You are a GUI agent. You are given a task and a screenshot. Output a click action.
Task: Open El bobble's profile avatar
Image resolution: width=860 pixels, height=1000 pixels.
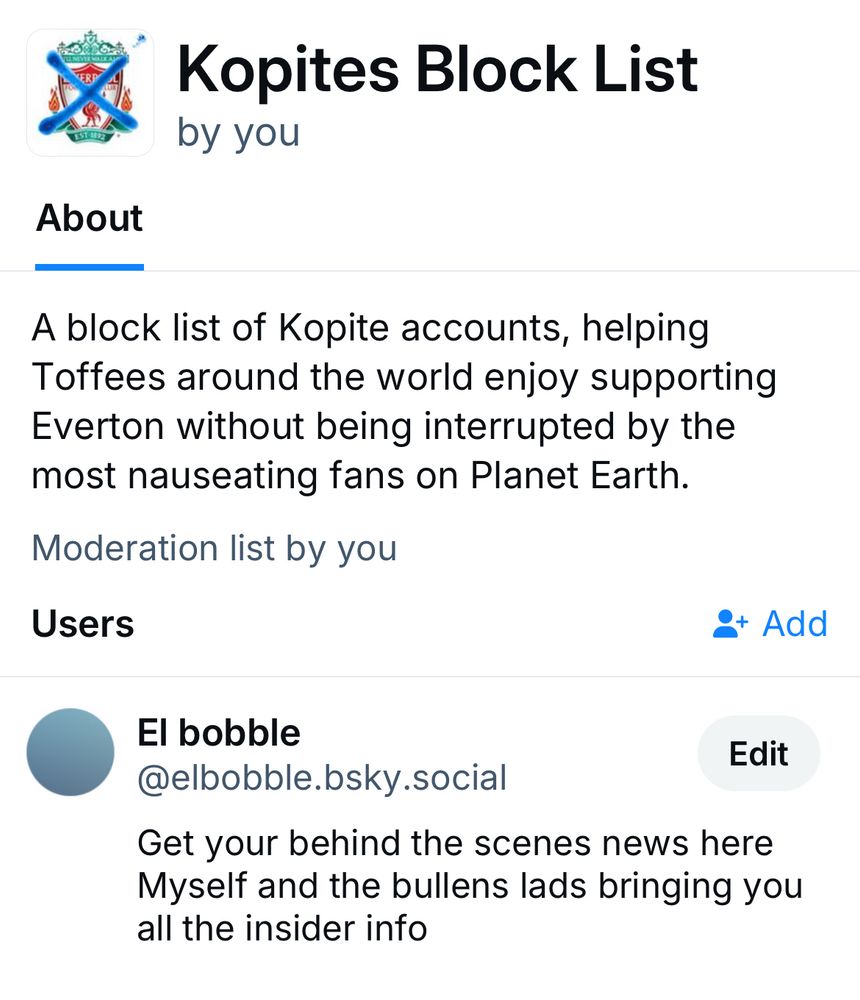coord(70,752)
